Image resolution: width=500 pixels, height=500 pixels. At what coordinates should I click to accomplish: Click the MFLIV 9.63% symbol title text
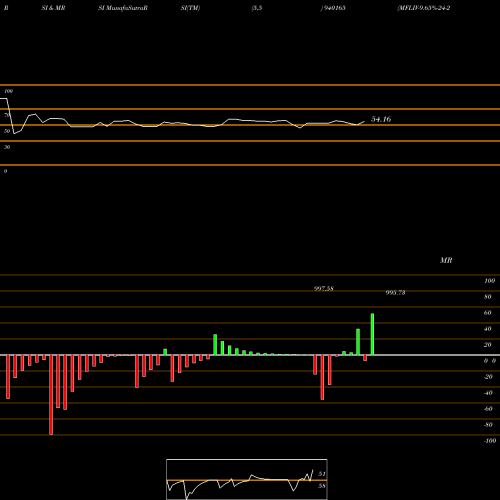[424, 8]
